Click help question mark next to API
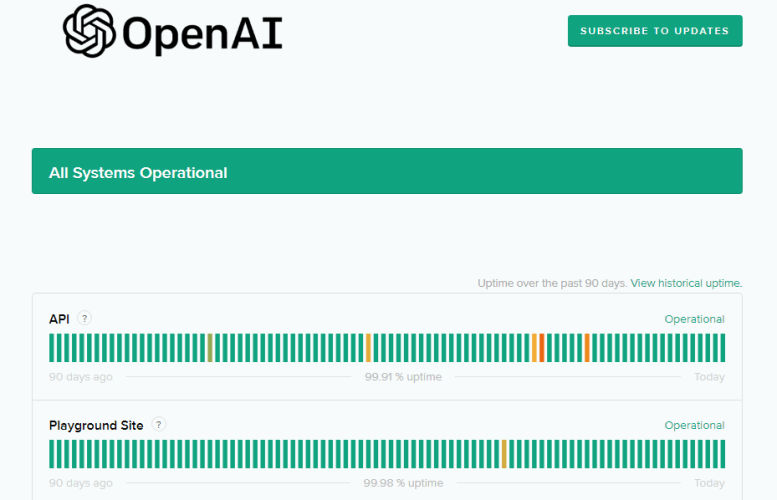 [85, 318]
